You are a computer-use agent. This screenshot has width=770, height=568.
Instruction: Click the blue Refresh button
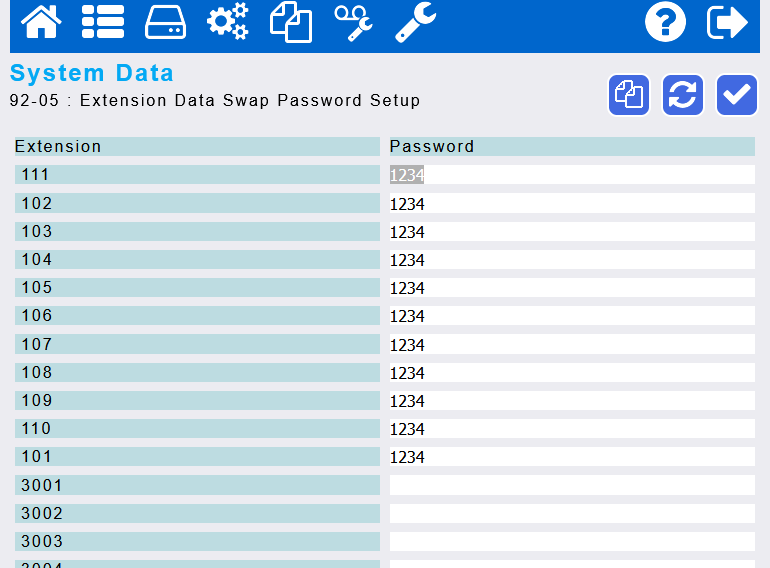tap(683, 95)
